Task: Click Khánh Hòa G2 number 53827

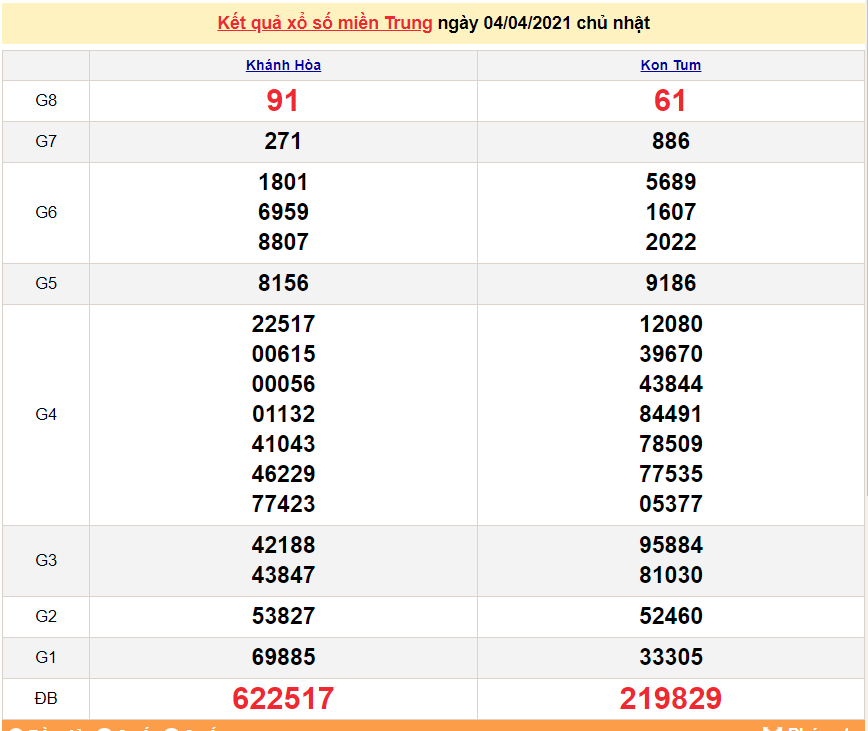Action: (283, 617)
